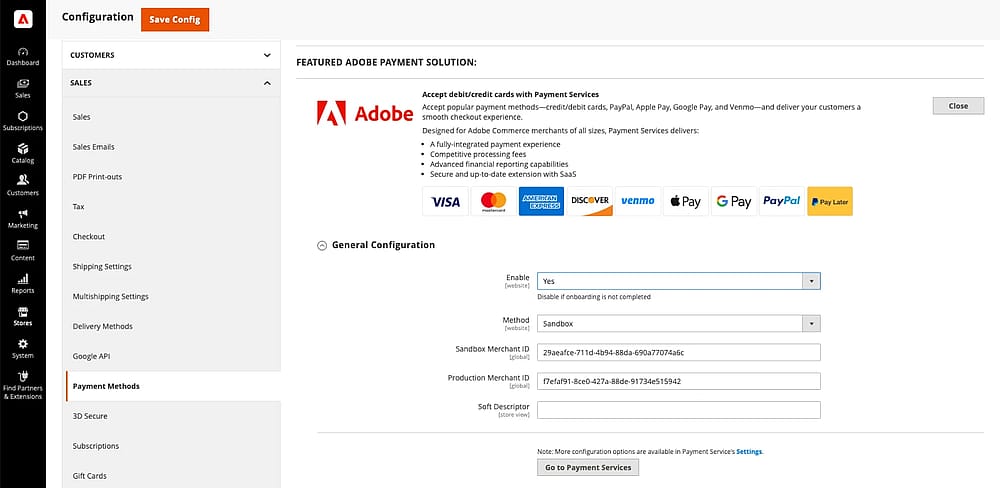
Task: Click 'Secure and up-to-date extension with SaaS' bullet
Action: click(x=503, y=174)
